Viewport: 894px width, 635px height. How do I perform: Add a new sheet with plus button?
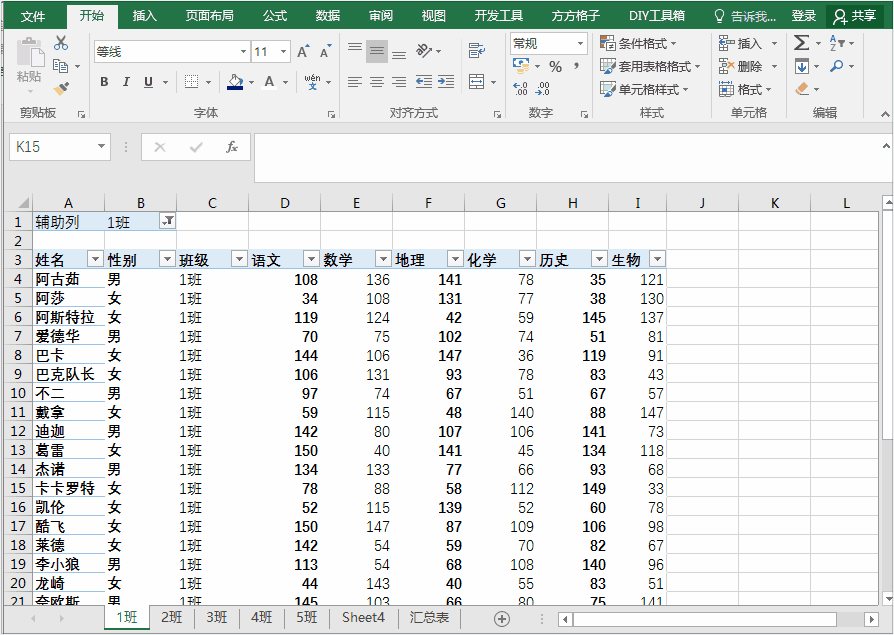point(502,618)
